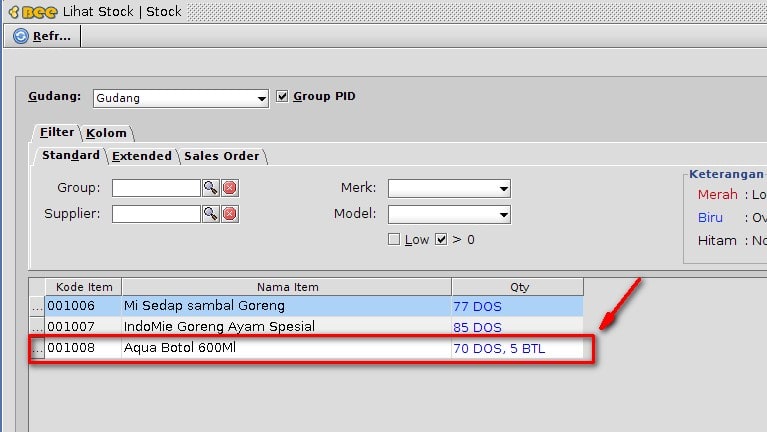The height and width of the screenshot is (432, 767).
Task: Clear the Supplier field with red icon
Action: [x=230, y=214]
